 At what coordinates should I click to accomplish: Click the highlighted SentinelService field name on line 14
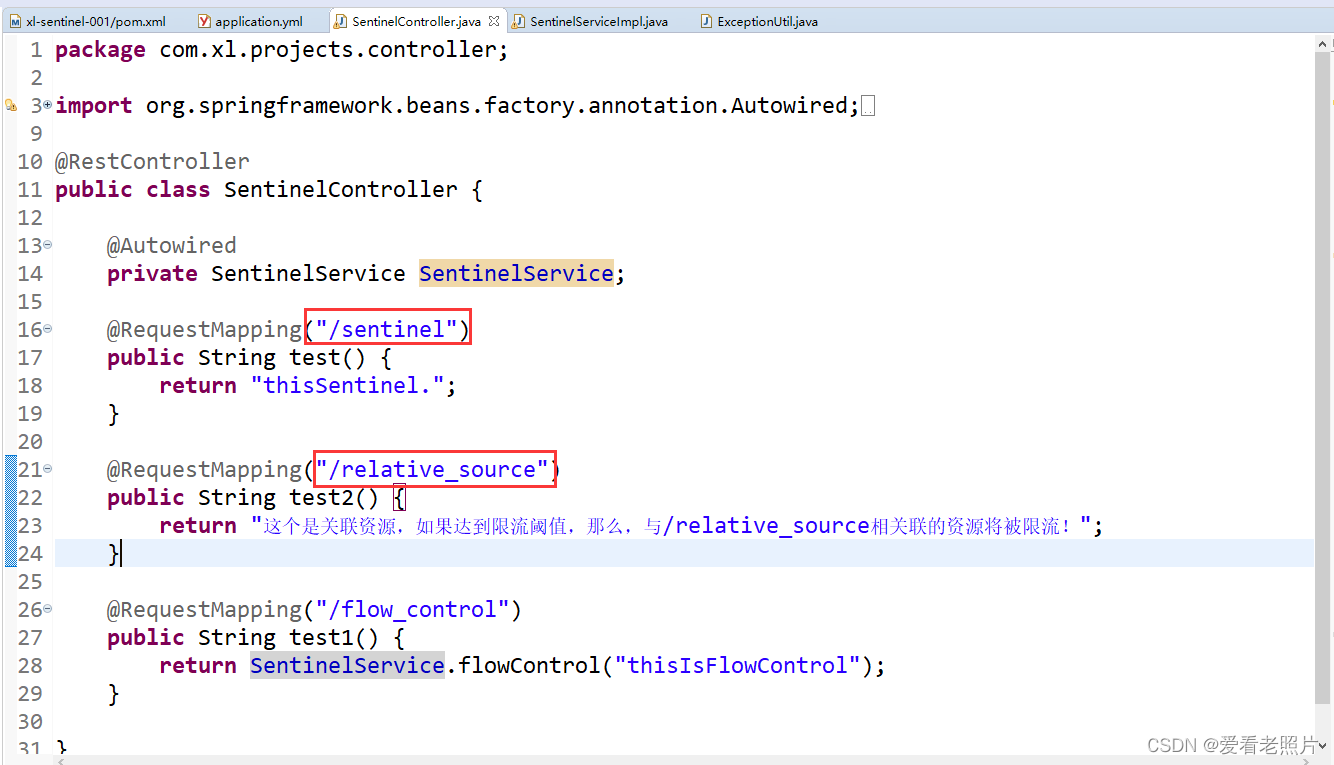pos(515,274)
